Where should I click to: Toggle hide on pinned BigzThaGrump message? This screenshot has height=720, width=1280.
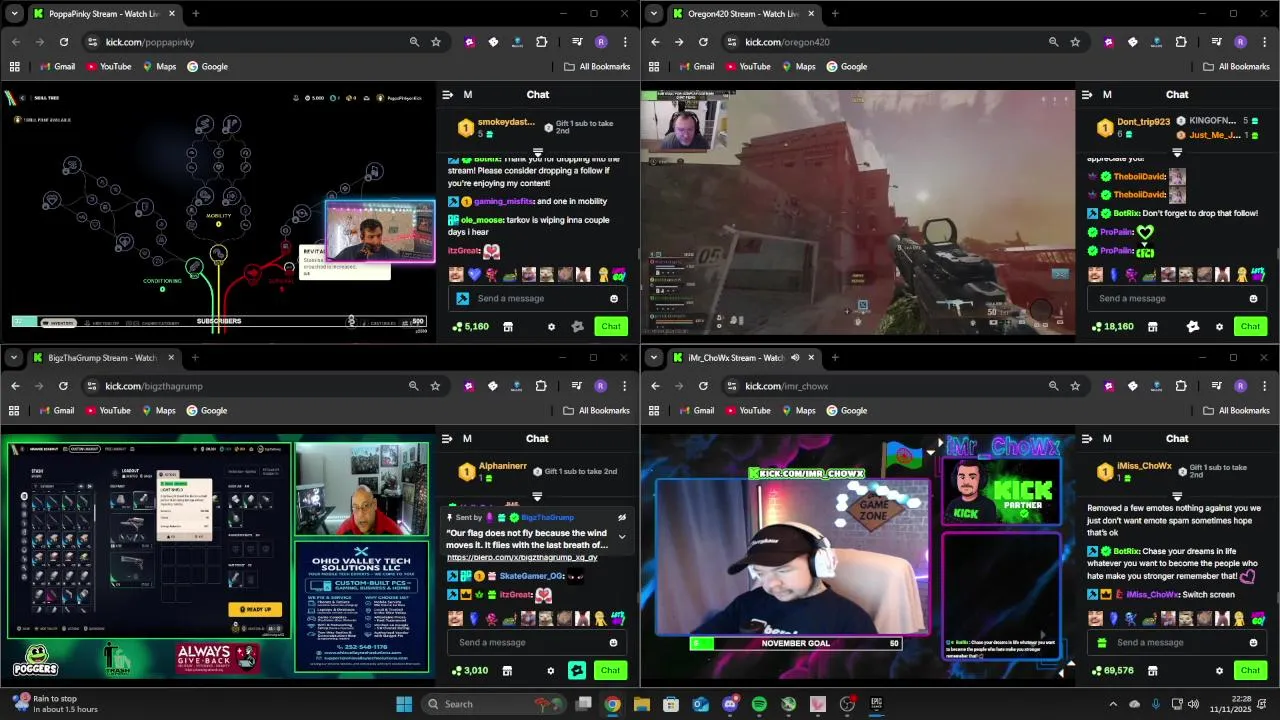tap(621, 518)
